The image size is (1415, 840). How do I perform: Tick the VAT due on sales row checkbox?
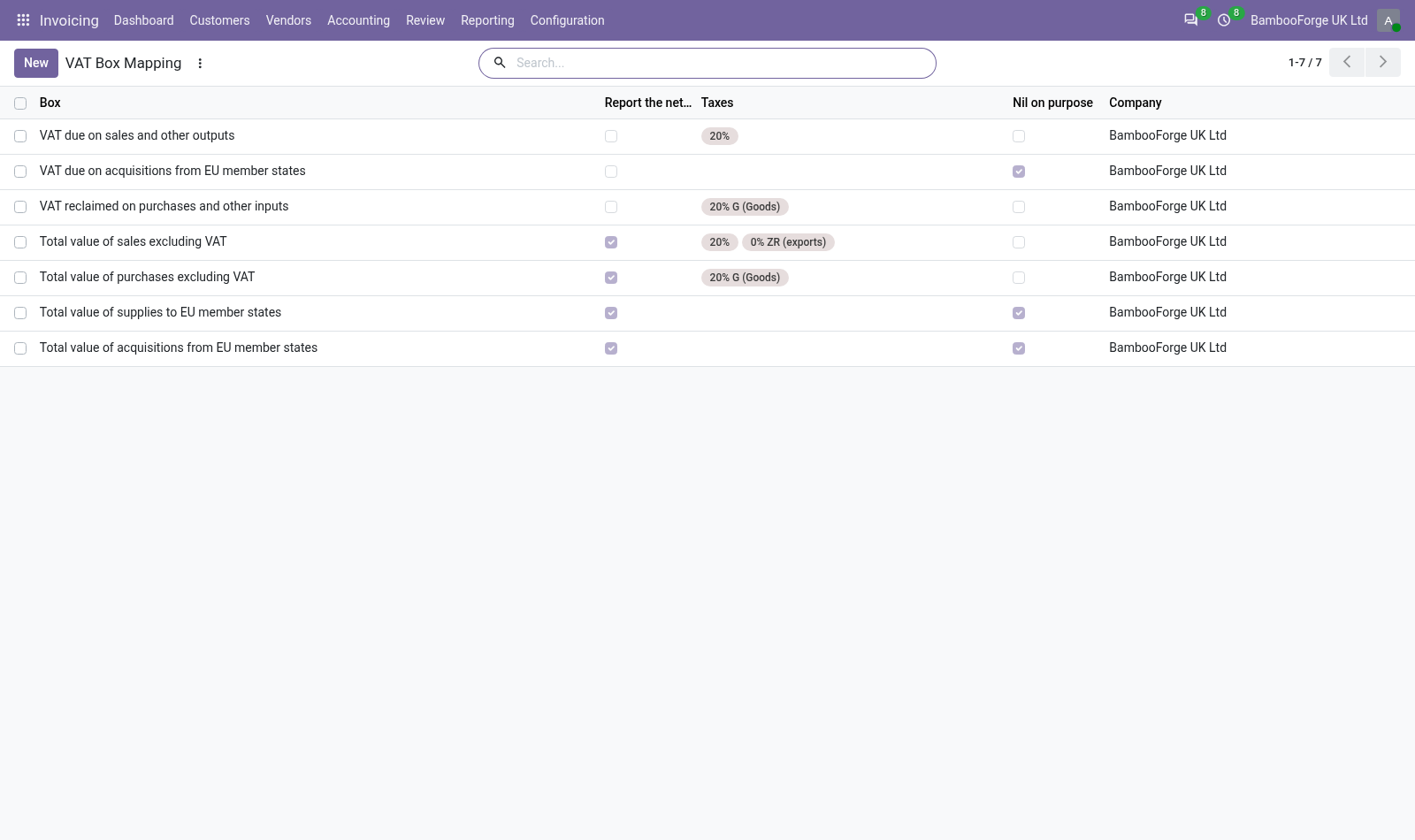pos(20,136)
